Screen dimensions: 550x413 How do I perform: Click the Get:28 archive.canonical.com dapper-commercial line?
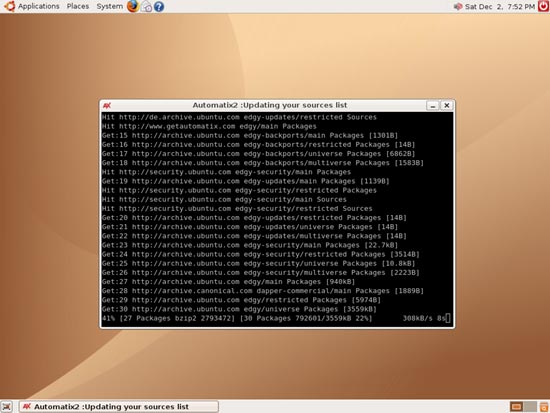[x=263, y=291]
